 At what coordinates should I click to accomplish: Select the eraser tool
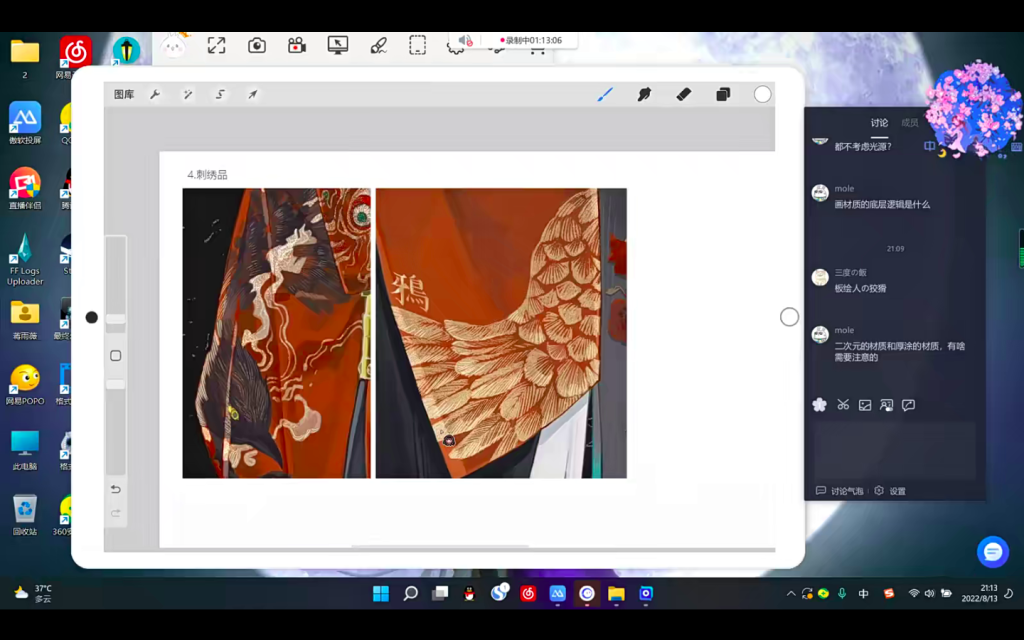click(x=684, y=94)
